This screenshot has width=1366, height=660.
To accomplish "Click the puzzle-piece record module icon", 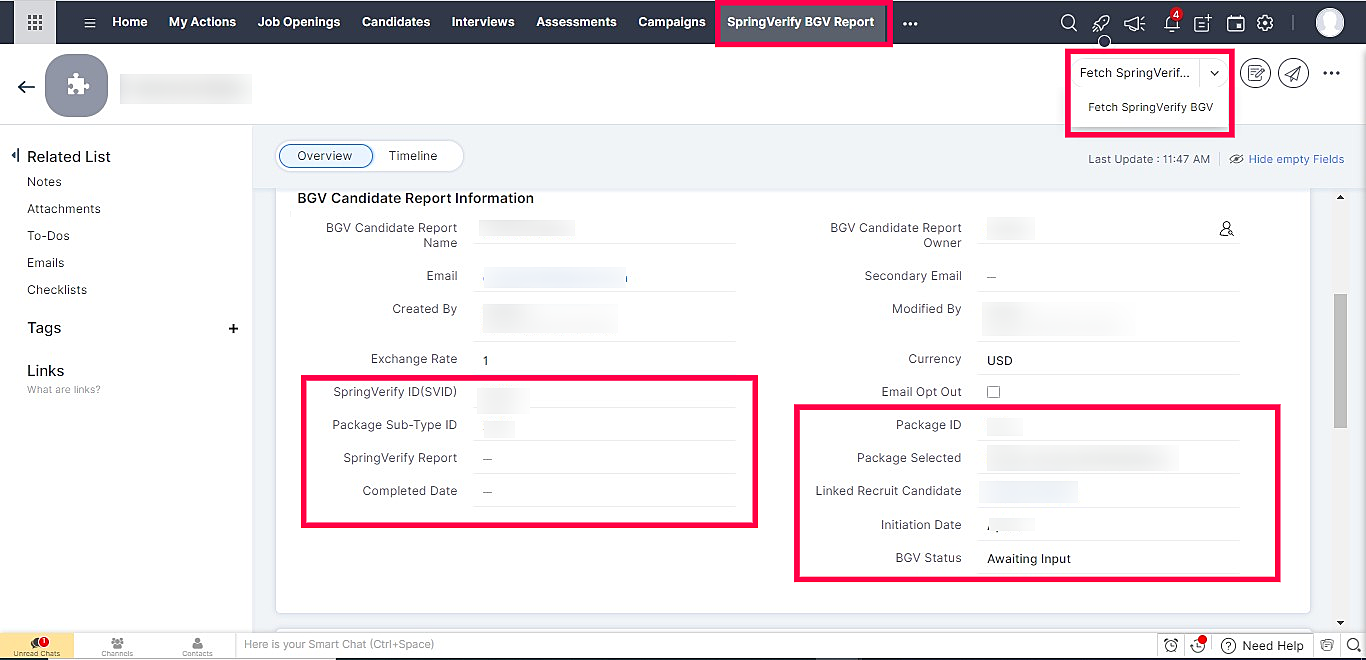I will 77,86.
